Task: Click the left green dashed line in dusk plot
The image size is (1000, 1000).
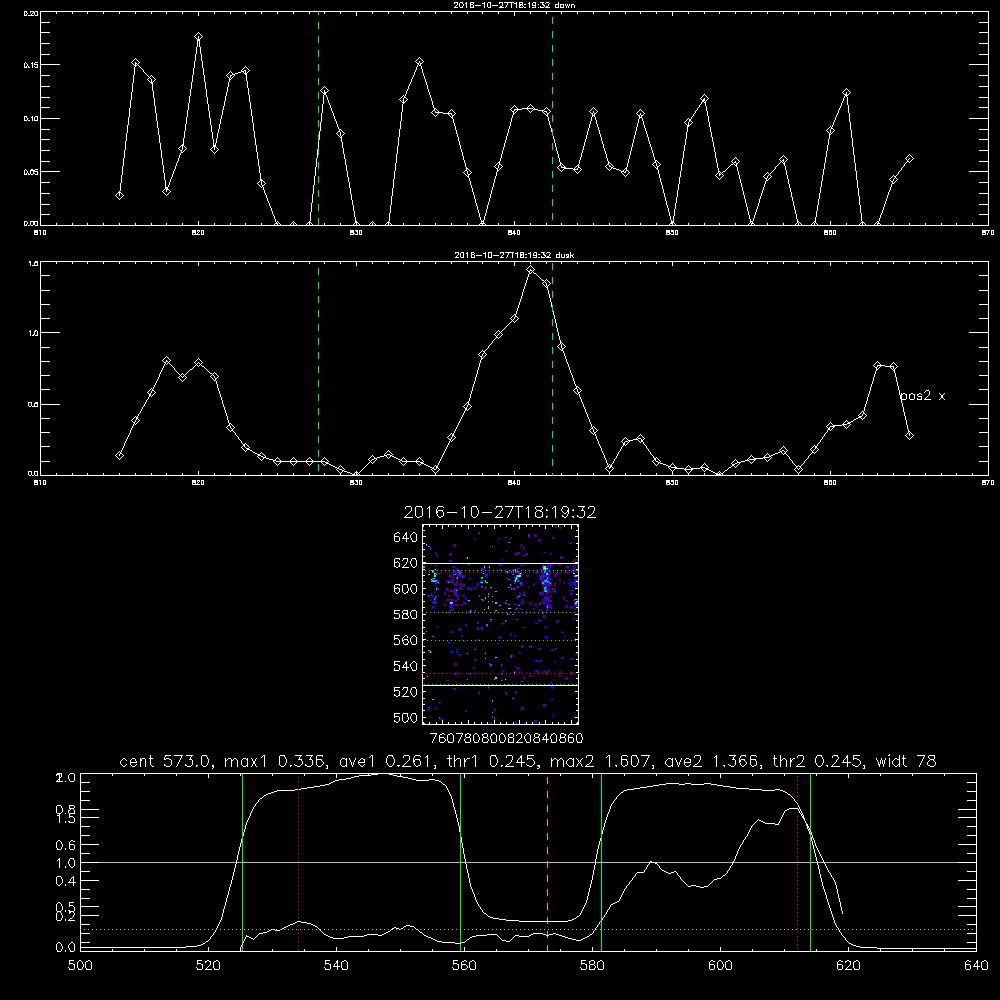Action: [318, 368]
